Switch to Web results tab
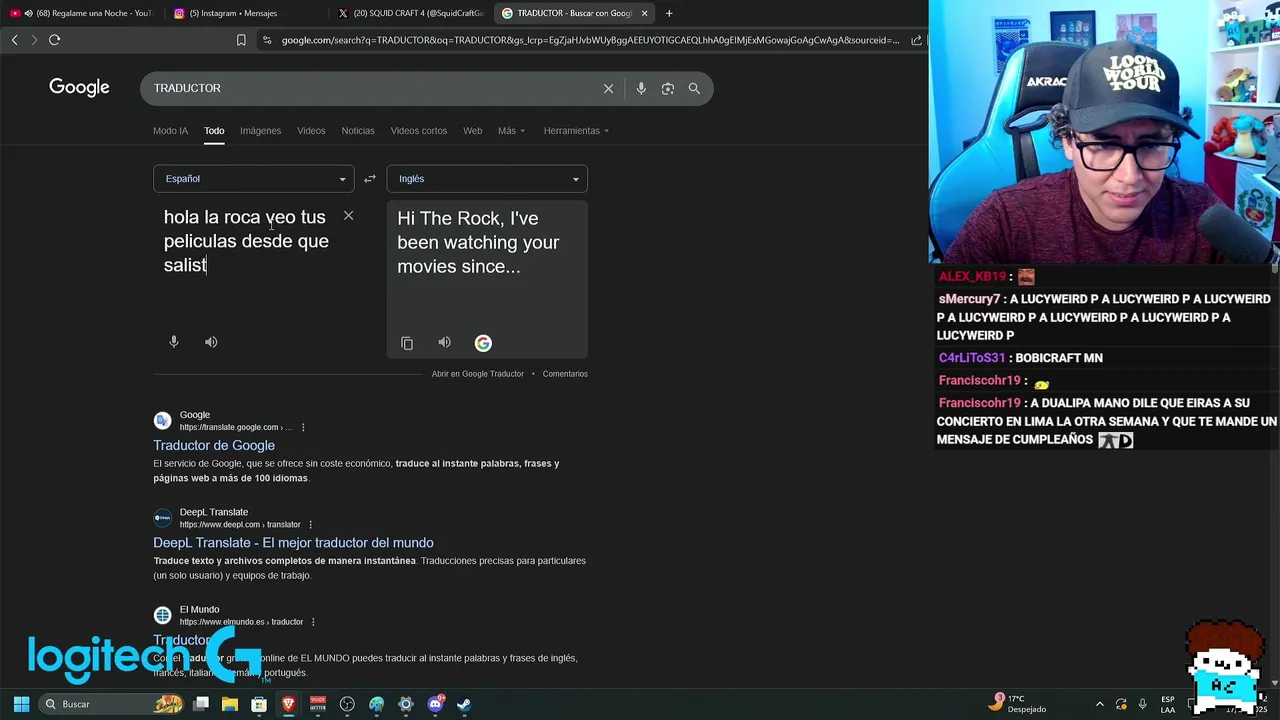The width and height of the screenshot is (1280, 720). [473, 131]
